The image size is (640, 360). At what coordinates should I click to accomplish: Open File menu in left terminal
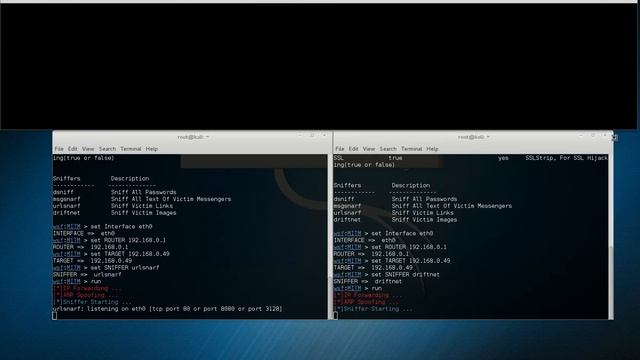[59, 149]
